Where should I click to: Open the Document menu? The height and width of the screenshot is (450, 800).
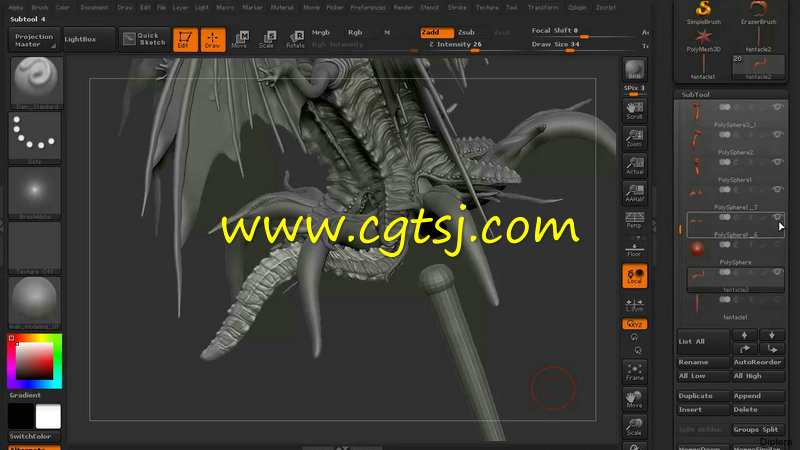click(x=94, y=8)
